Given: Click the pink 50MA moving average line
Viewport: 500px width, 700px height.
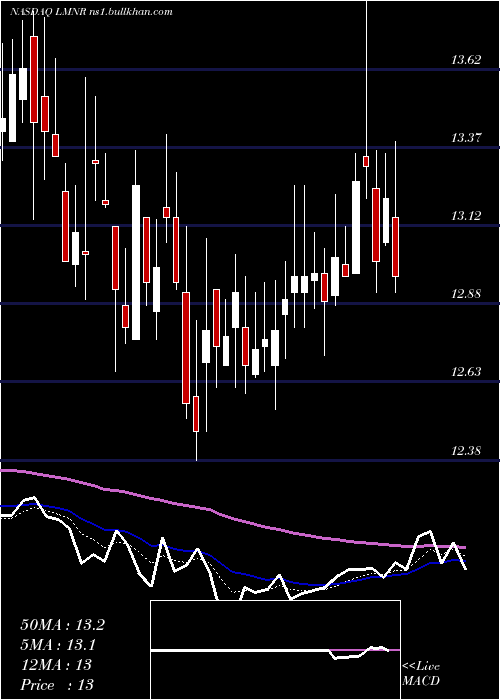Looking at the screenshot, I should (x=232, y=518).
